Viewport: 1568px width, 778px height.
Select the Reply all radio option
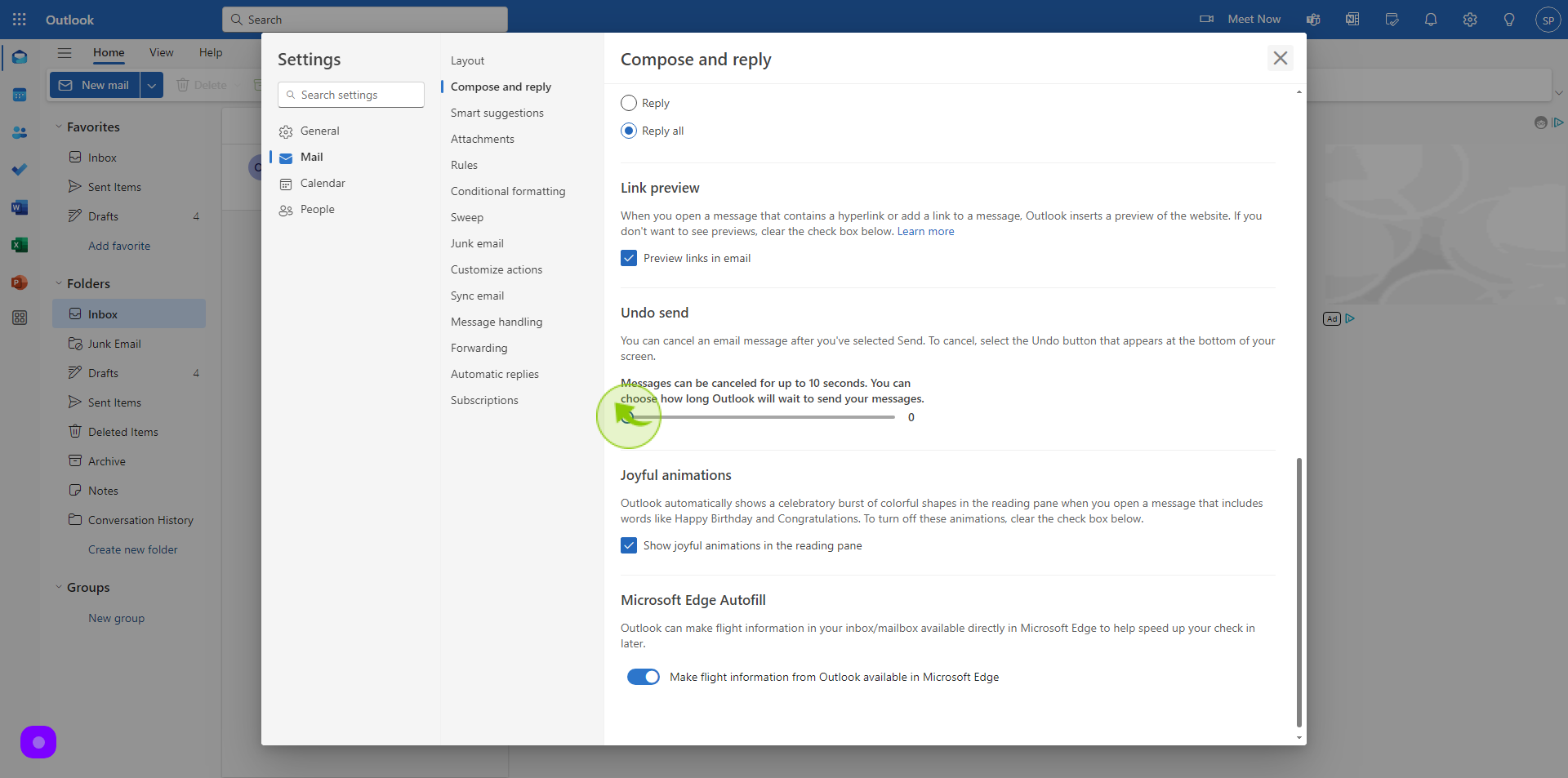click(629, 131)
